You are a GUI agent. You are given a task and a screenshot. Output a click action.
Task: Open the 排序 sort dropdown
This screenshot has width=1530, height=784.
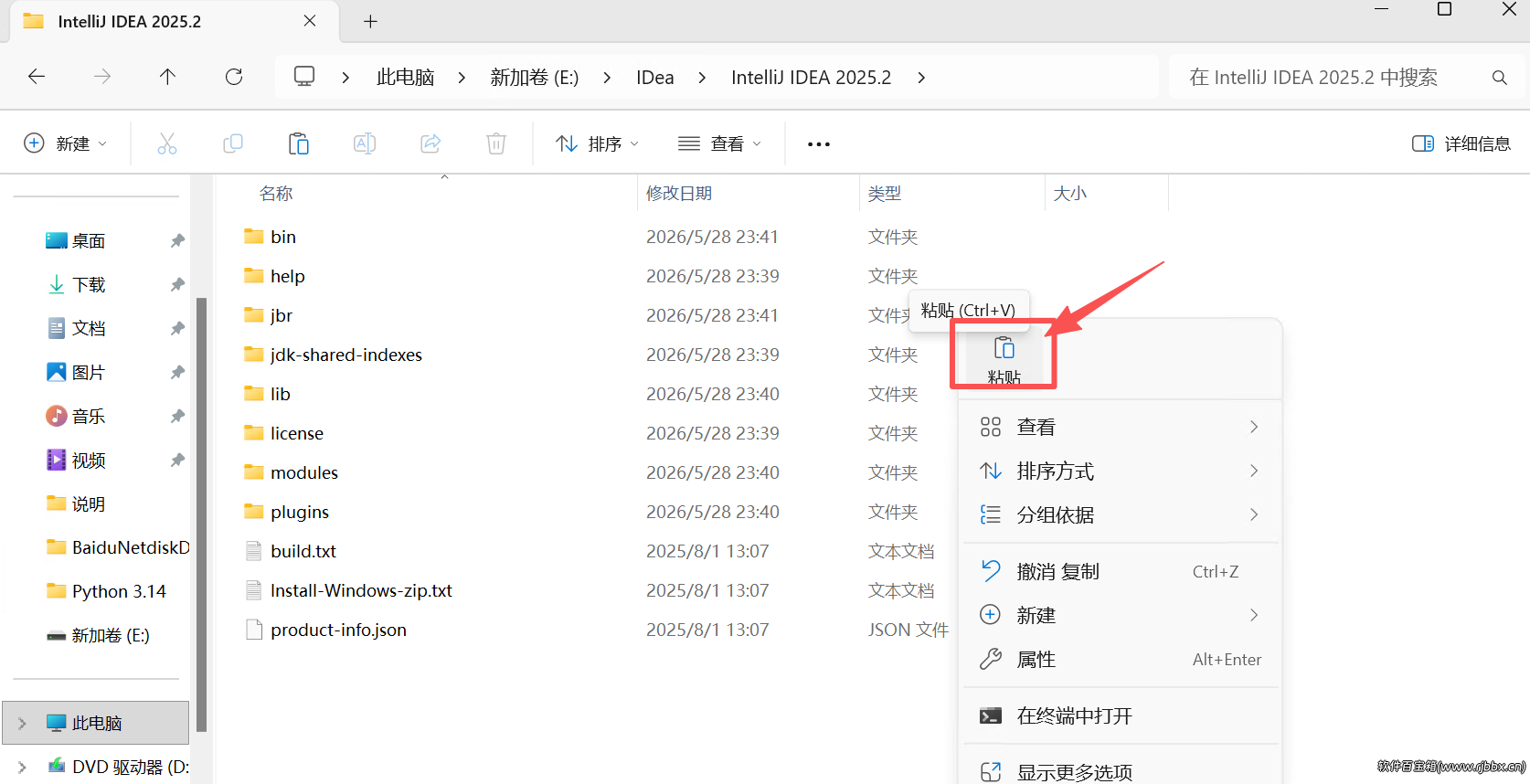pyautogui.click(x=598, y=143)
